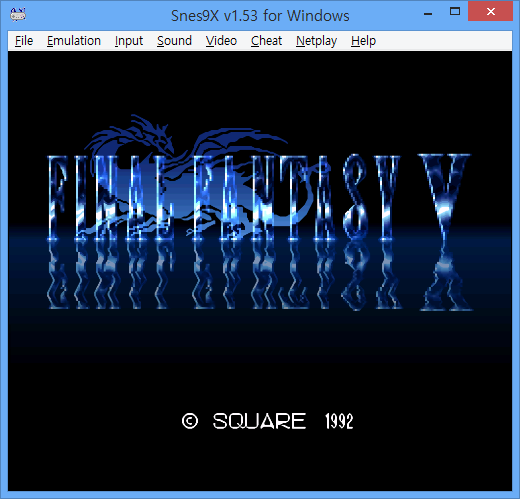Click the © SQUARE 1992 copyright text
Screen dimensions: 520x499
tap(267, 421)
